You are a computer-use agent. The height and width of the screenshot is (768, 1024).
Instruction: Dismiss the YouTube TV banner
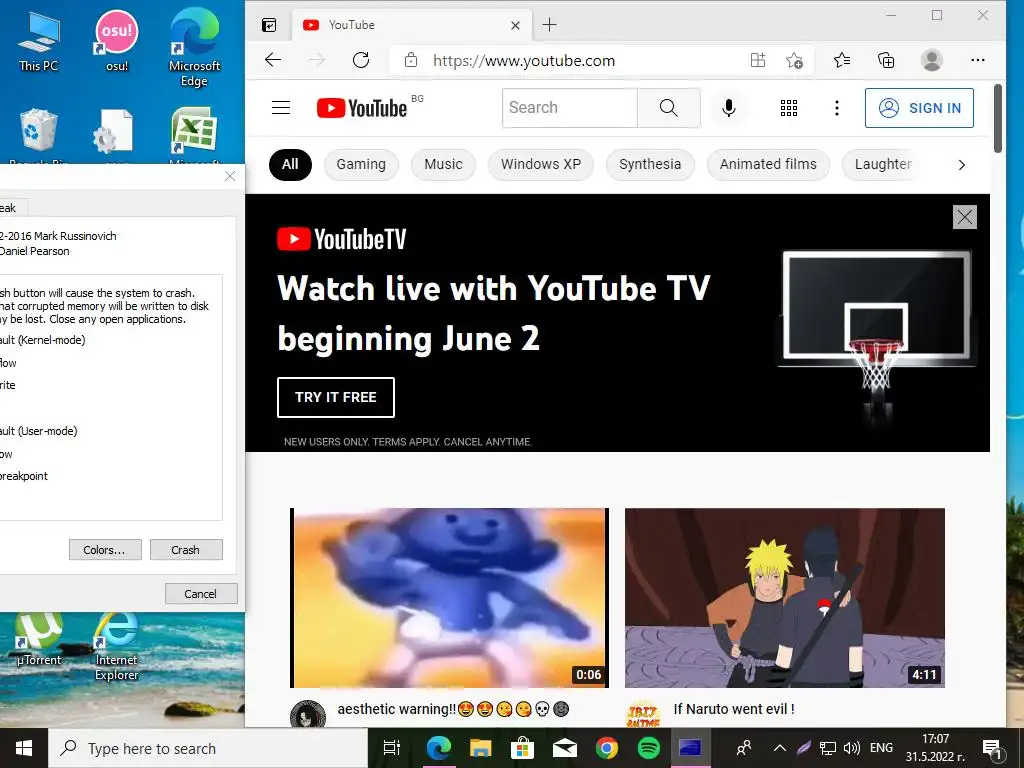point(965,217)
